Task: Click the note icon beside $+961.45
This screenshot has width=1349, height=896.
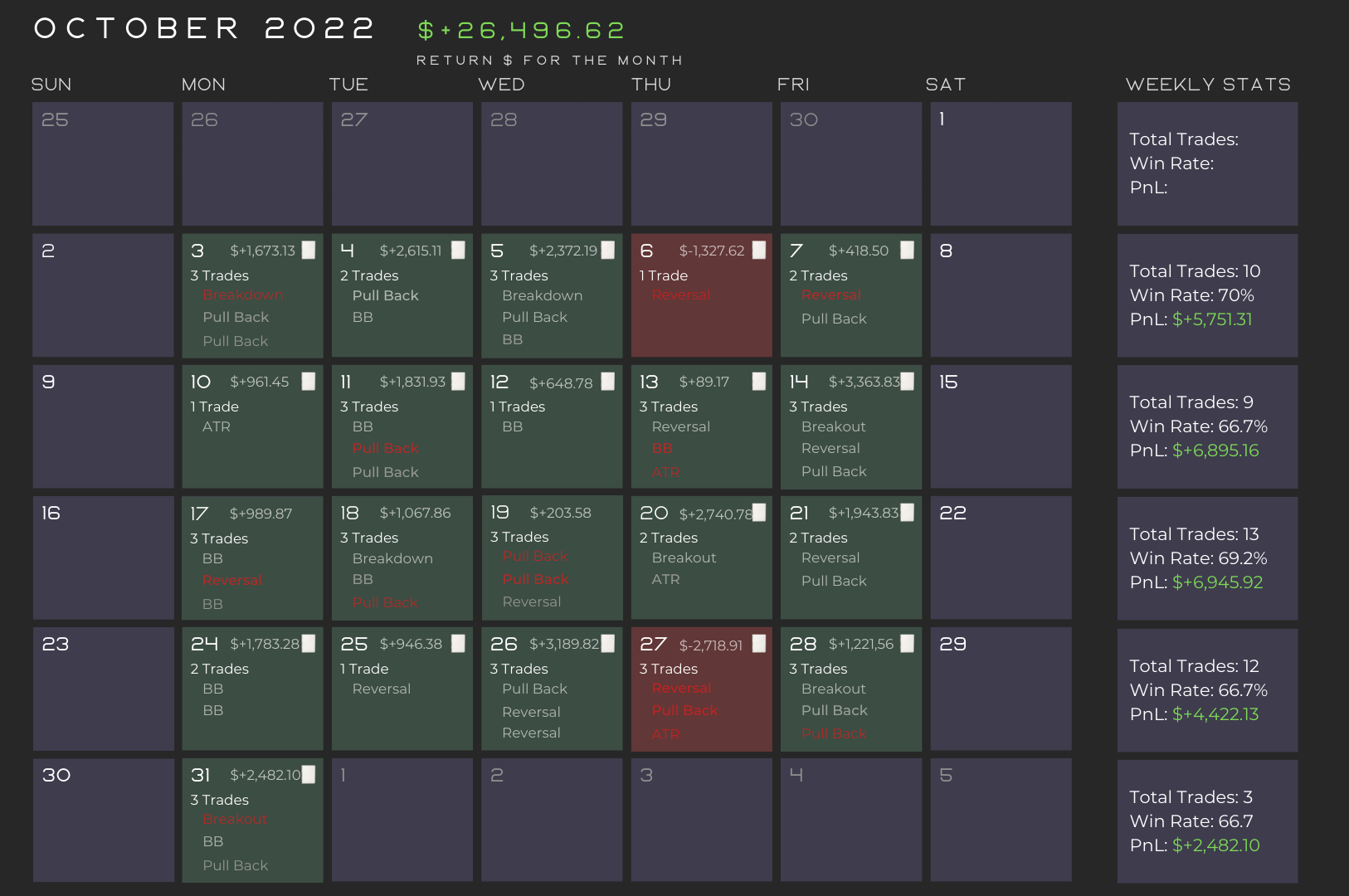Action: point(309,382)
